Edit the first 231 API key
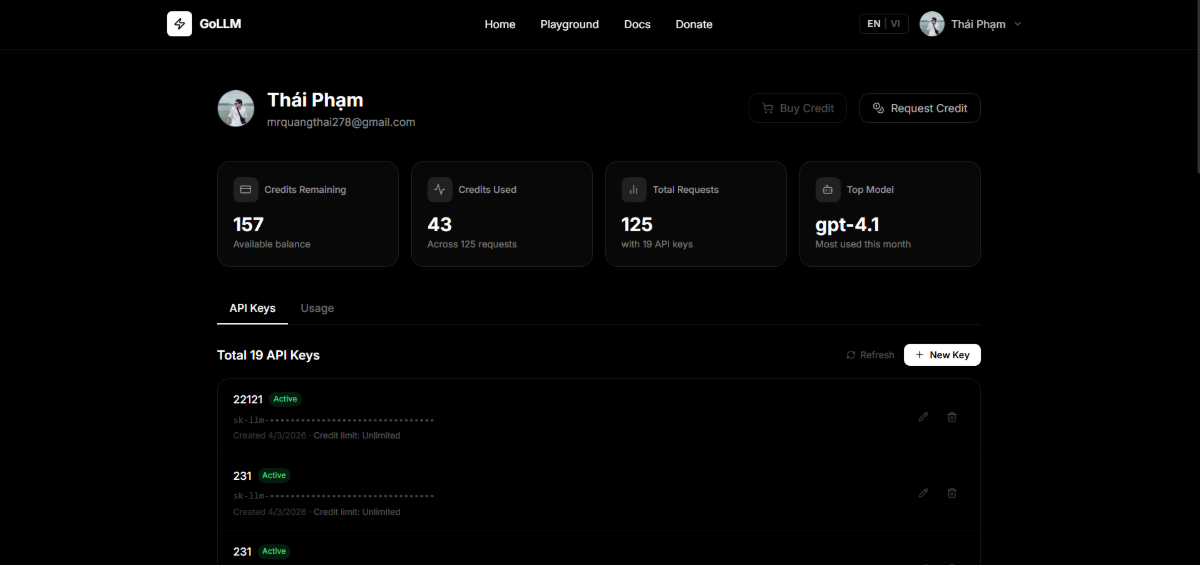The width and height of the screenshot is (1200, 565). 923,493
